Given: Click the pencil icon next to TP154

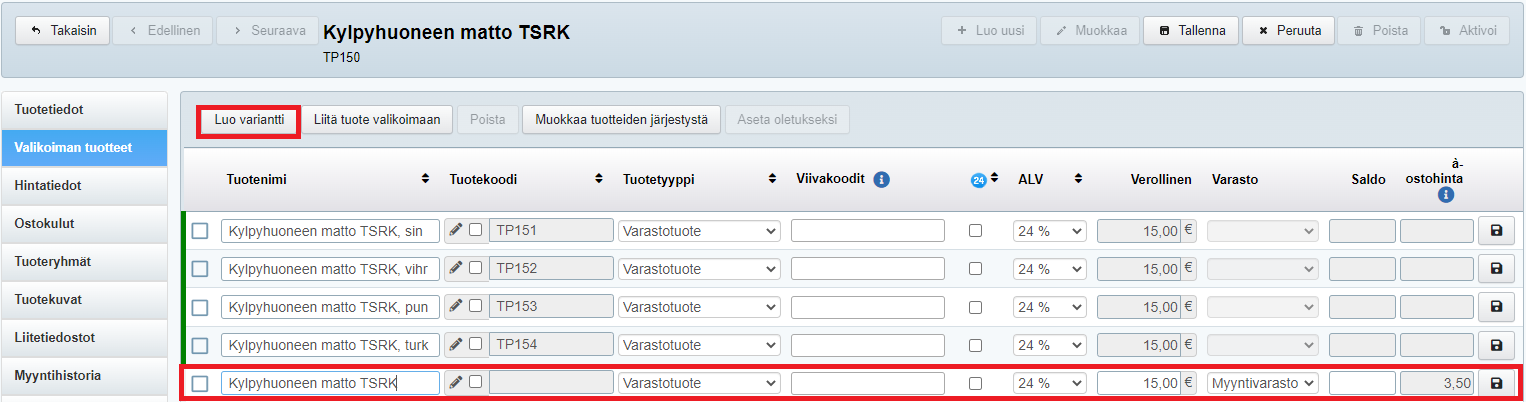Looking at the screenshot, I should [456, 345].
